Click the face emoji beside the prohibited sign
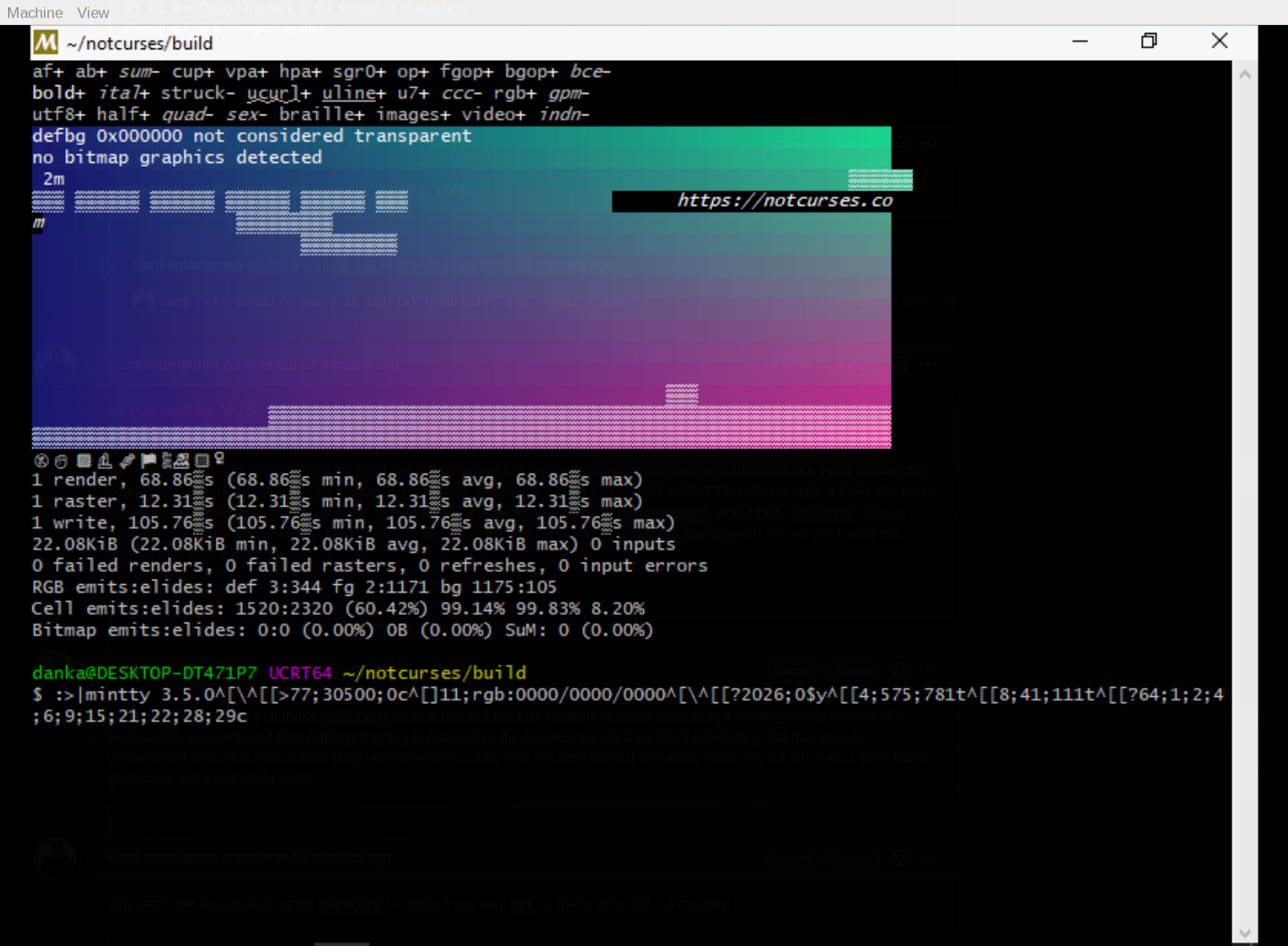The width and height of the screenshot is (1288, 946). click(x=62, y=460)
